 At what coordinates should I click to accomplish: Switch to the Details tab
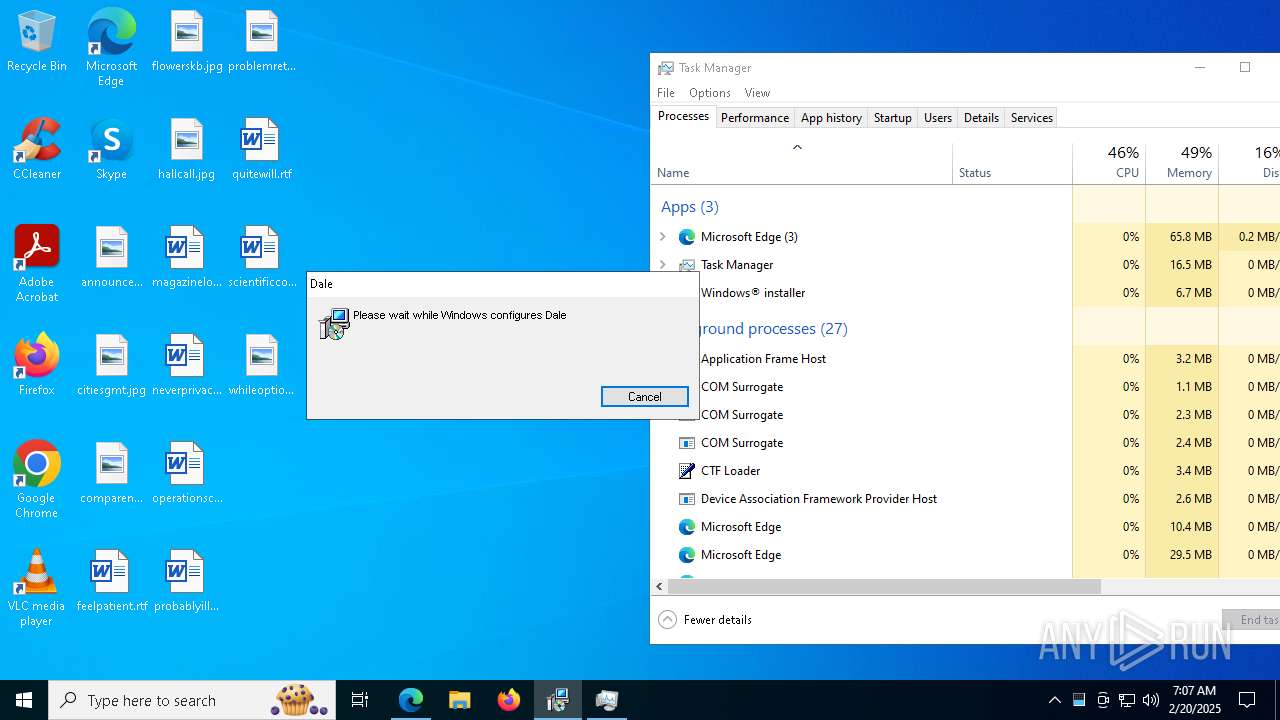[x=981, y=118]
